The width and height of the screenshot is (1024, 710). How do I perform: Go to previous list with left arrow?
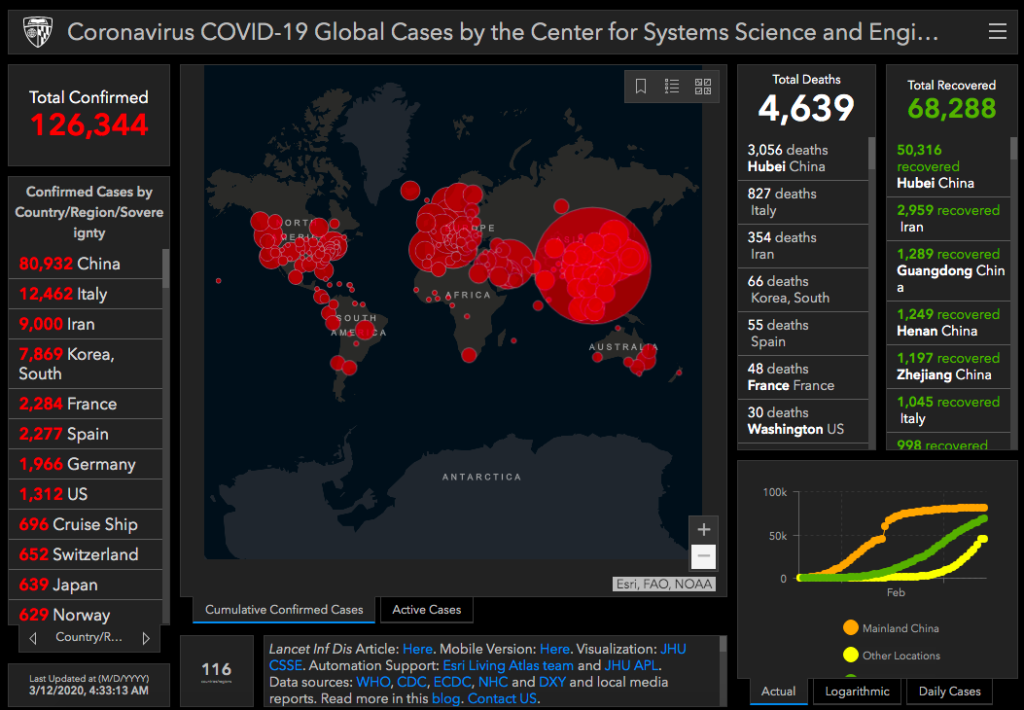pos(33,638)
